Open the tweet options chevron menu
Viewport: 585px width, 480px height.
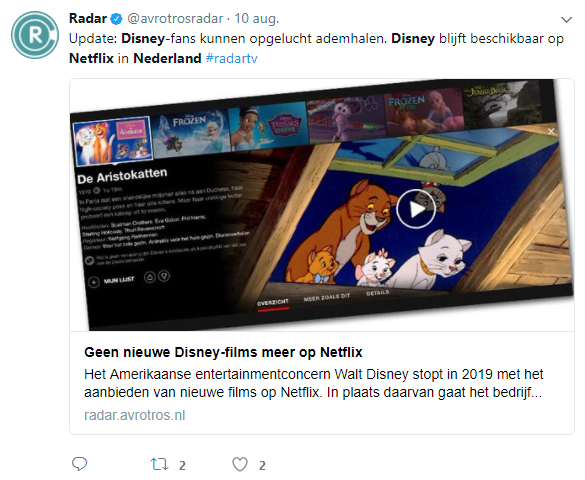coord(566,19)
